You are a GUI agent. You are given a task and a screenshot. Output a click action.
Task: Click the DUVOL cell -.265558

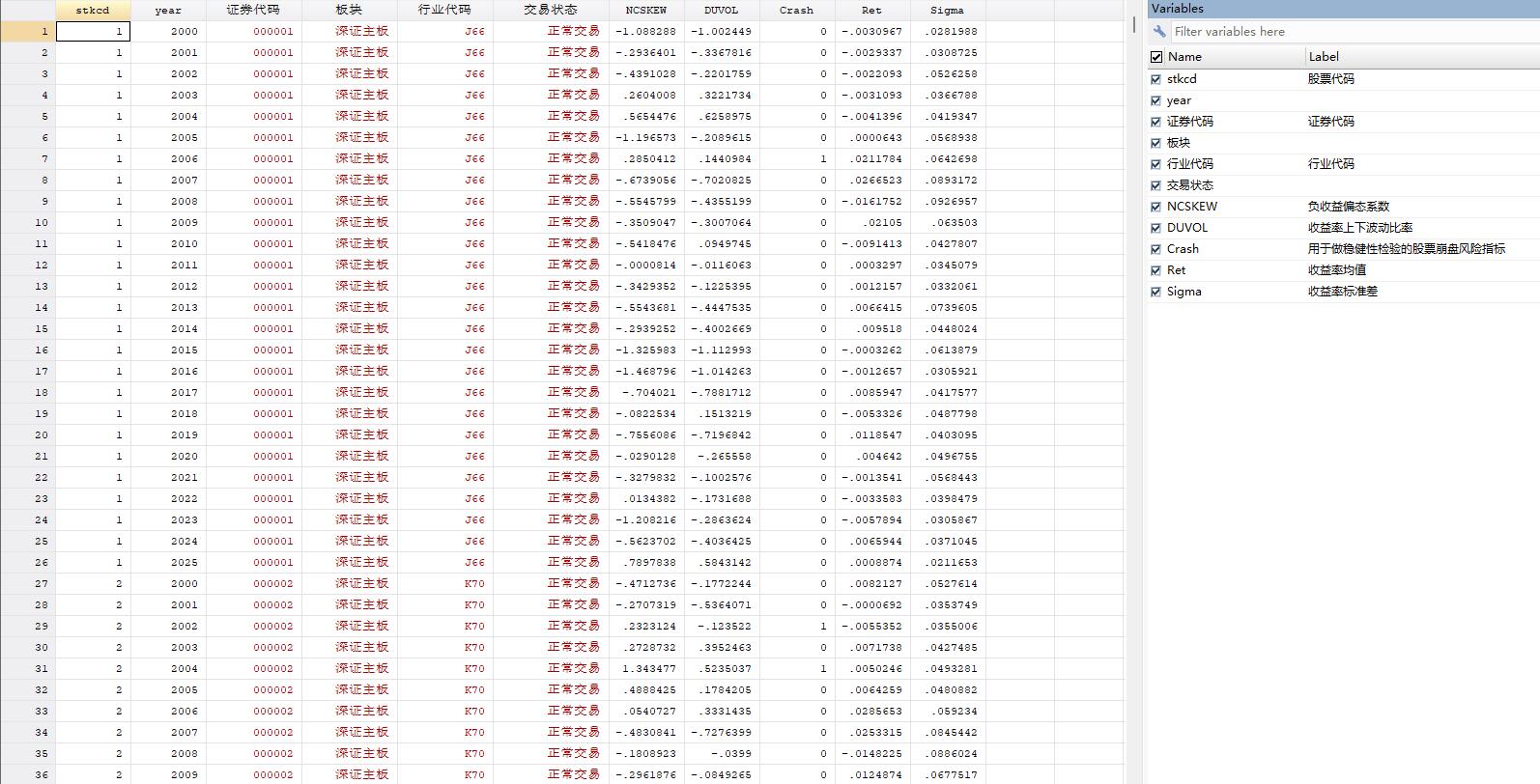722,456
